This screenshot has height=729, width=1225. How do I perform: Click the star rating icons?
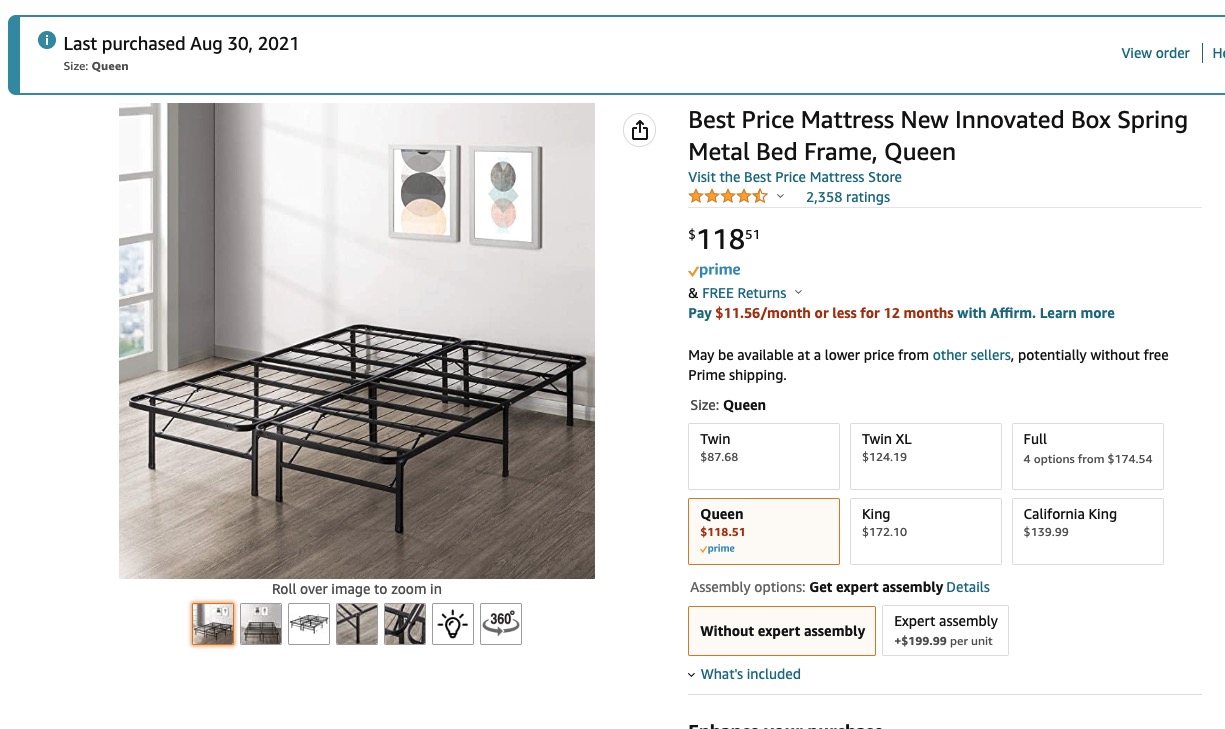pyautogui.click(x=727, y=197)
